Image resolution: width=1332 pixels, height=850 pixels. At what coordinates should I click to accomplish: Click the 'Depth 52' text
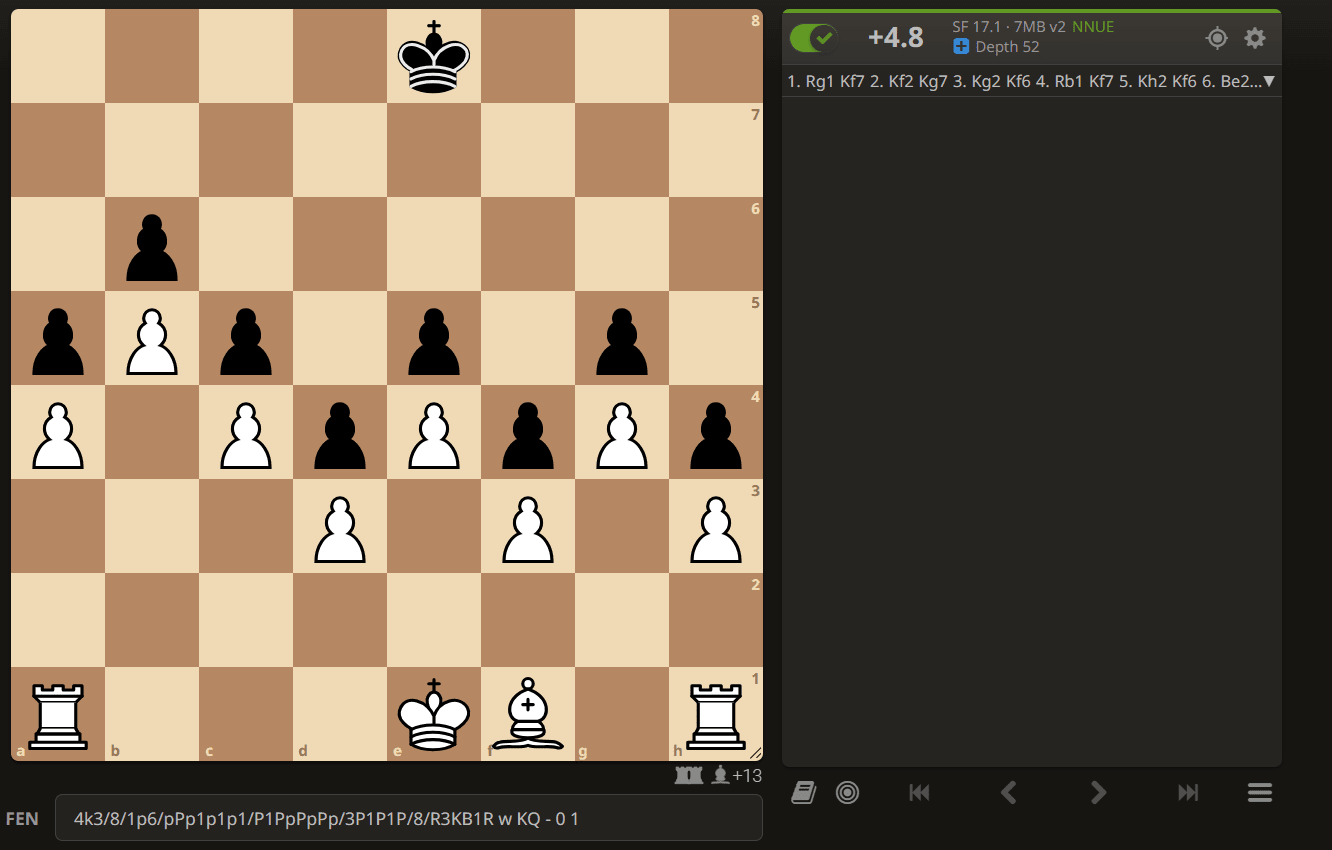tap(1007, 47)
